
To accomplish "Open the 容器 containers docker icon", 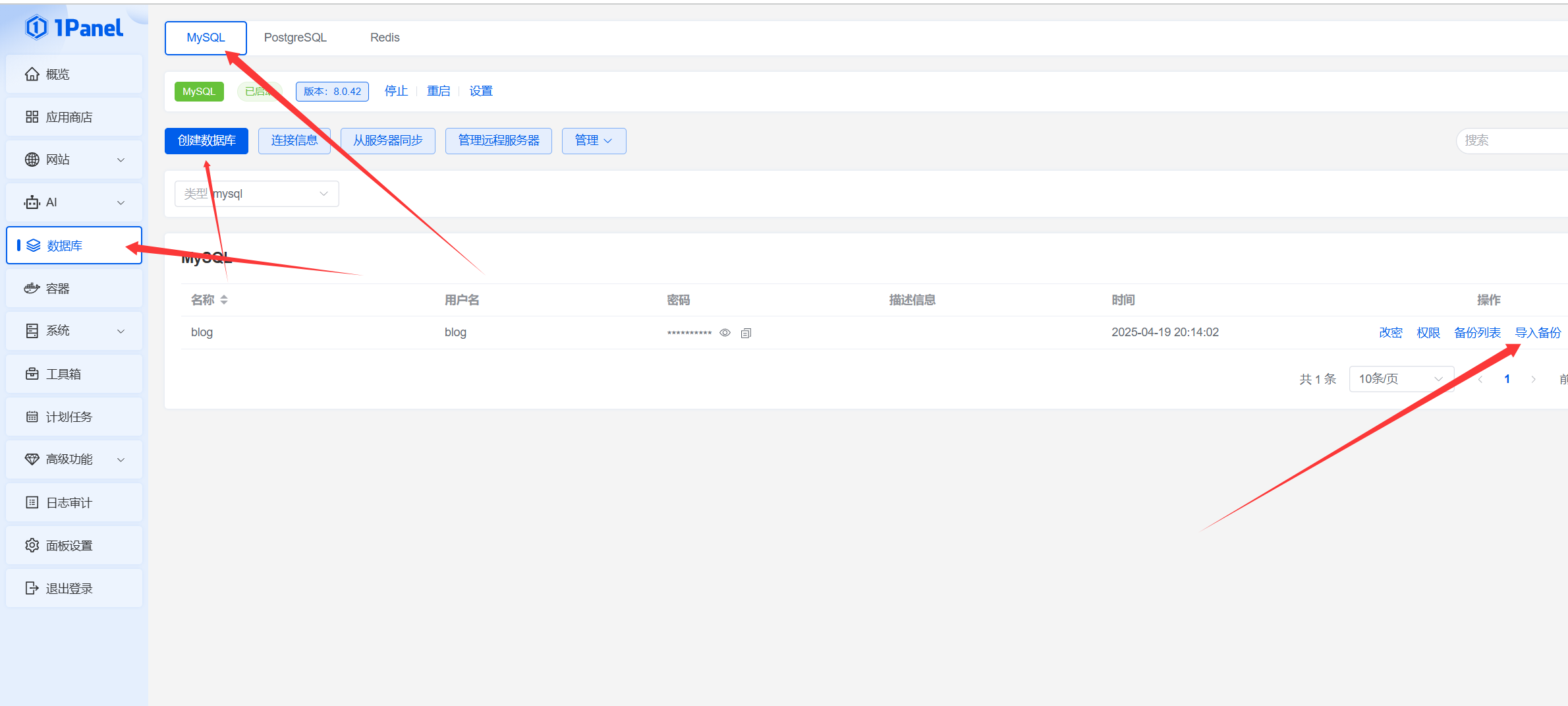I will pos(32,289).
